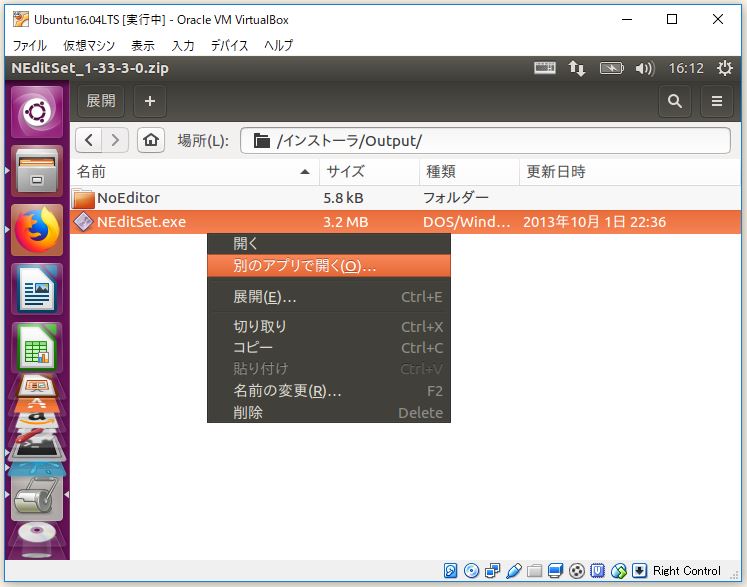
Task: Click the VirtualBox keyboard capture arrow icon
Action: (x=639, y=570)
